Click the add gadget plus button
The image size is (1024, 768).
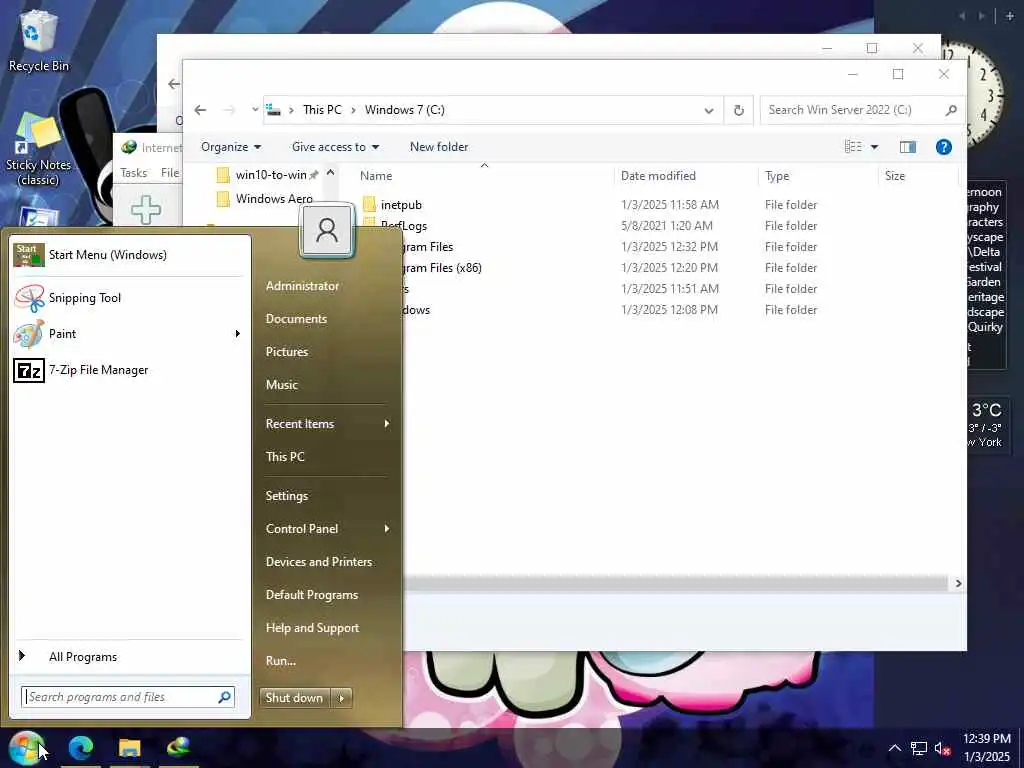pos(1009,16)
